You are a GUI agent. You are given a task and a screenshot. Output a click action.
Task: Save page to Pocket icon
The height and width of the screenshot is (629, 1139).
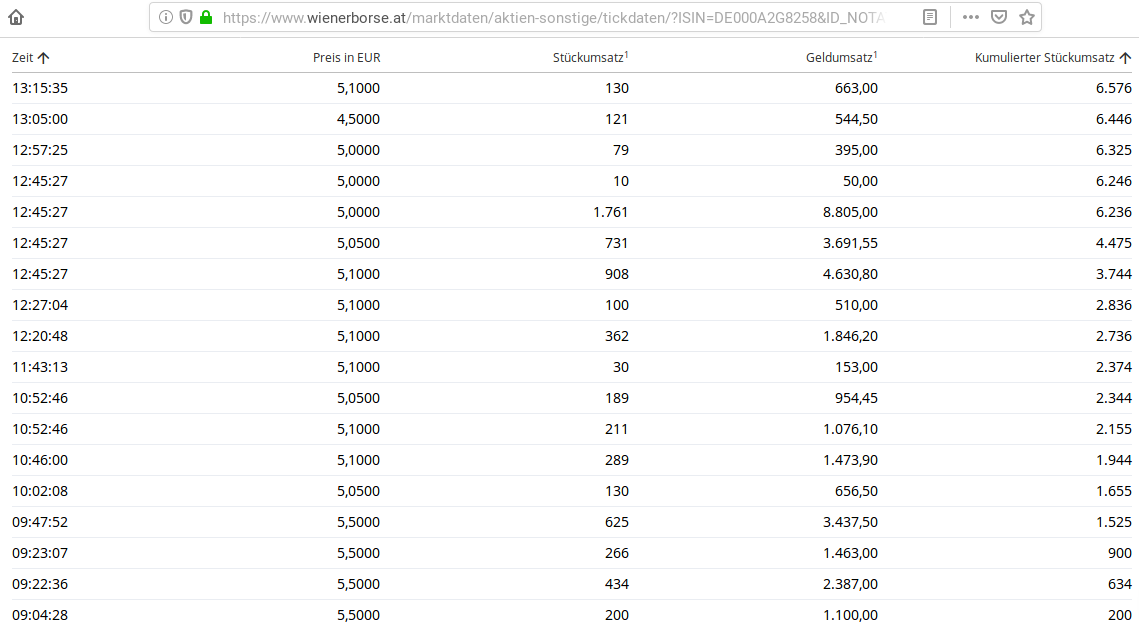tap(998, 17)
